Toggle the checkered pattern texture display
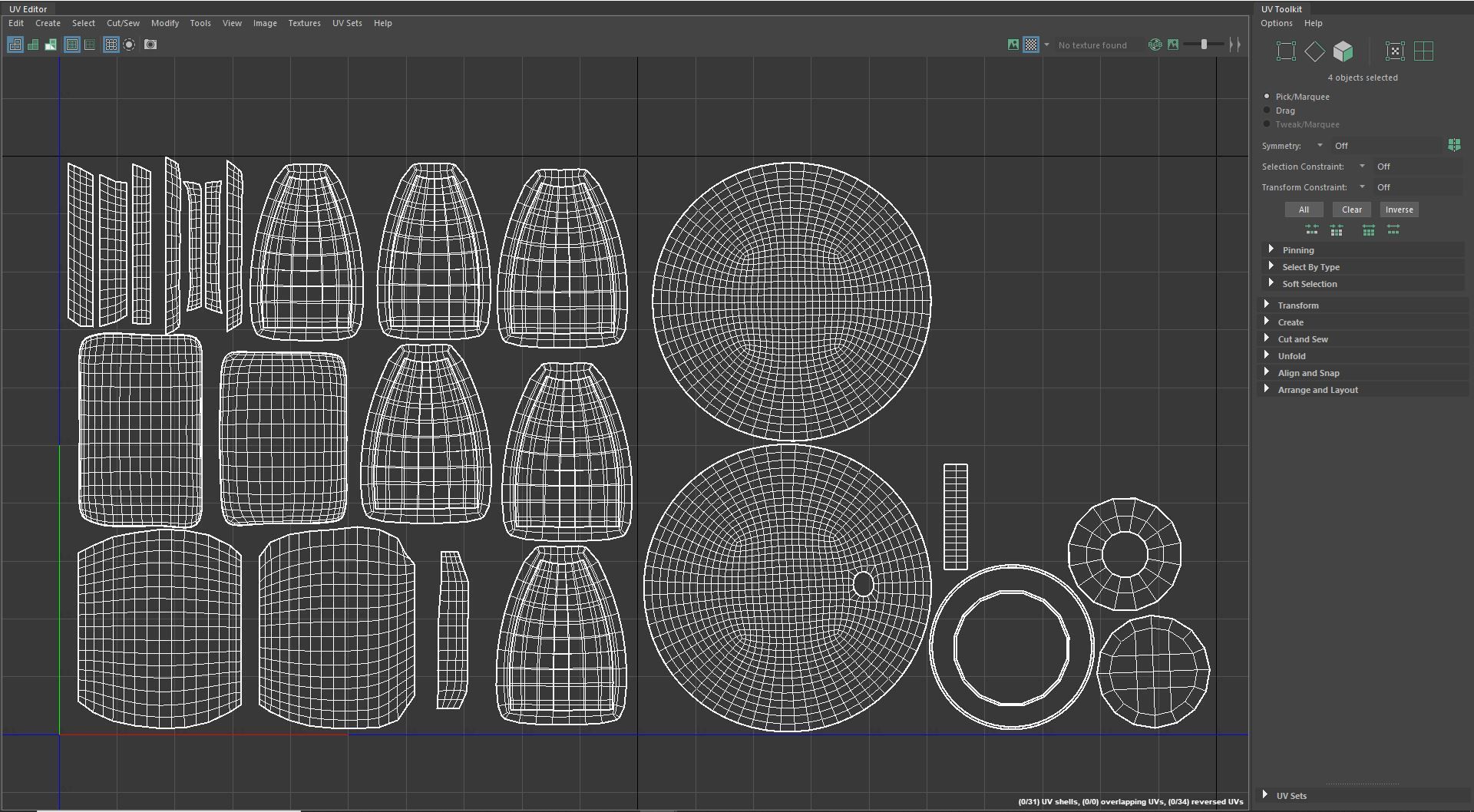The width and height of the screenshot is (1474, 812). click(x=1032, y=45)
